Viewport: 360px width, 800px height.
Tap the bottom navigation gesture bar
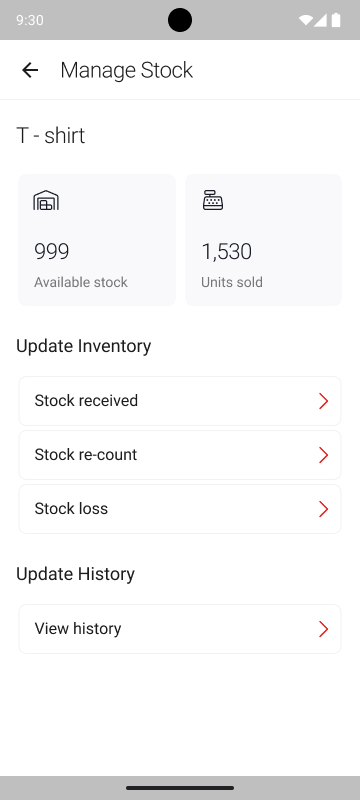180,788
